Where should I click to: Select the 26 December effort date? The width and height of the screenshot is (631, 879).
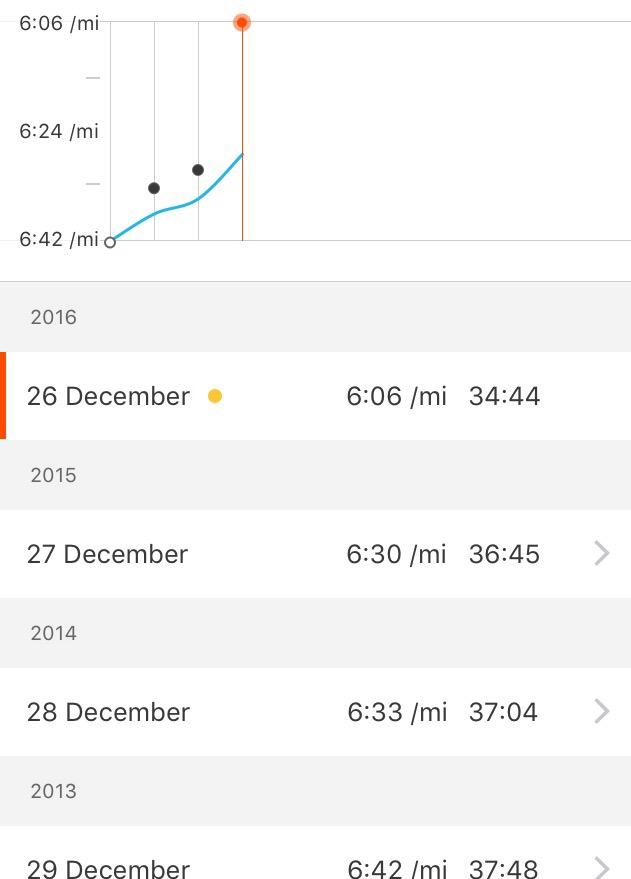tap(108, 396)
